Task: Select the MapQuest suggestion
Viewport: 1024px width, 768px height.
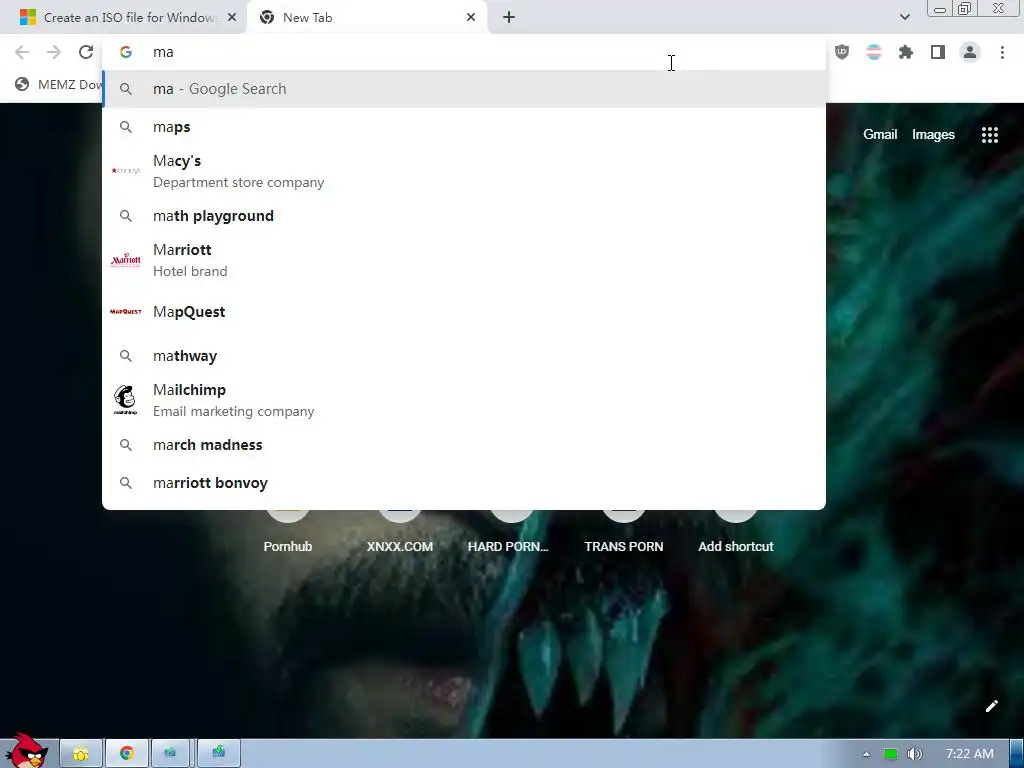Action: pyautogui.click(x=464, y=312)
